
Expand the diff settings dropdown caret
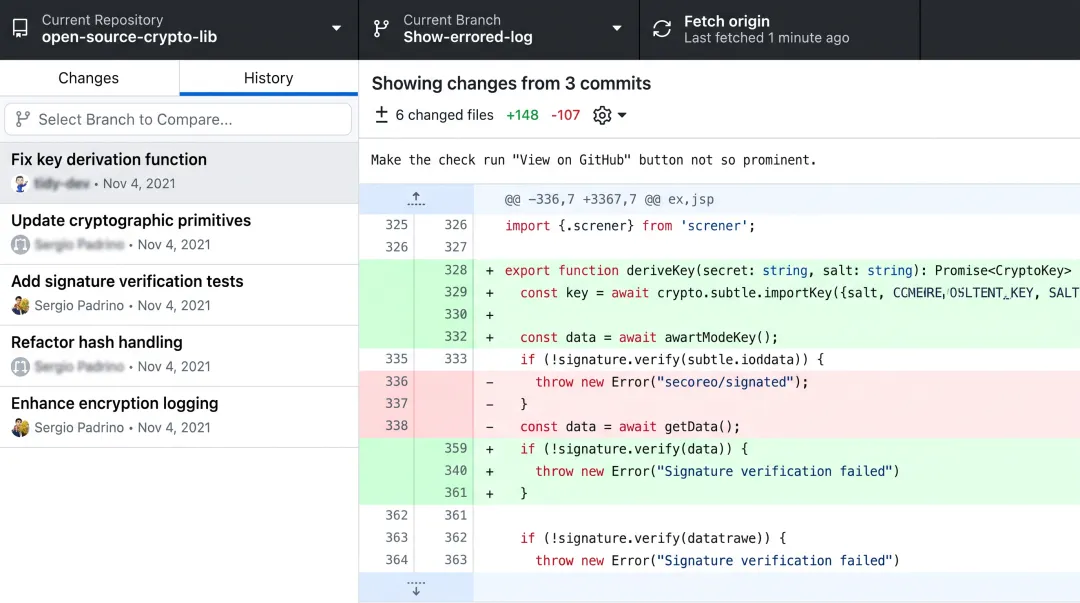622,115
